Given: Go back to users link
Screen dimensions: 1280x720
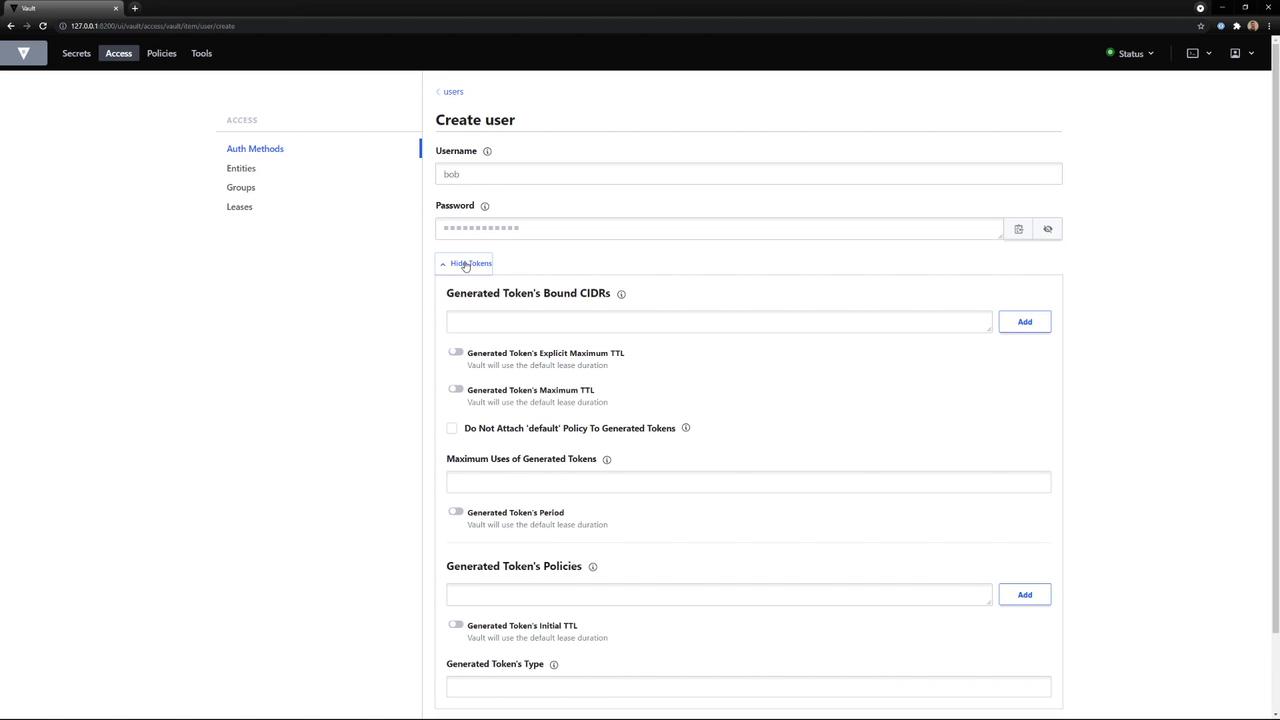Looking at the screenshot, I should 452,92.
